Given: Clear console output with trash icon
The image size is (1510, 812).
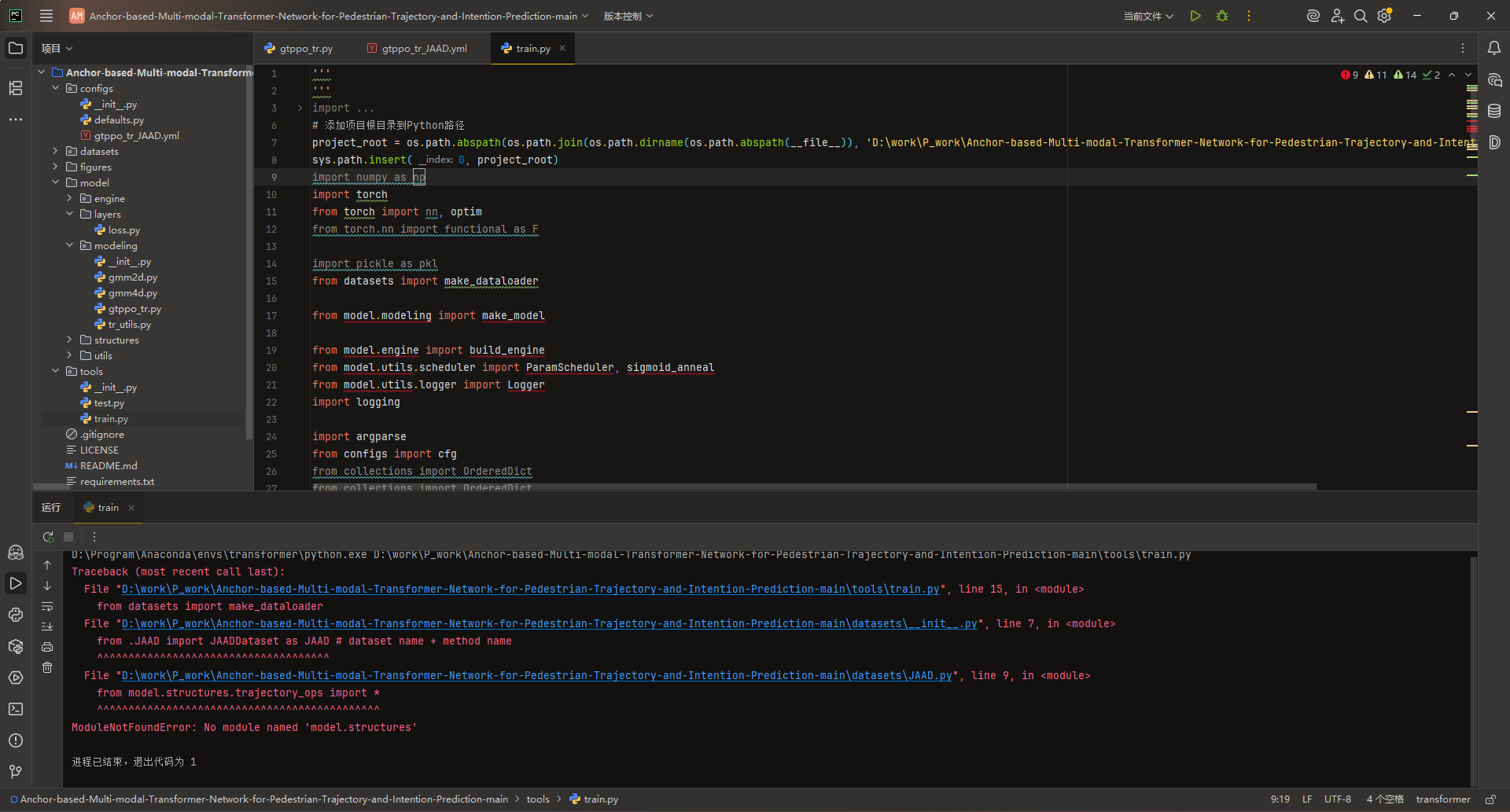Looking at the screenshot, I should (x=47, y=667).
